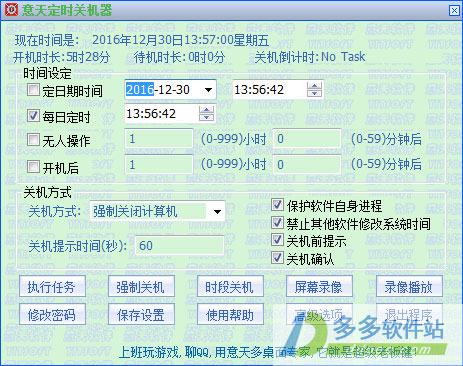Uncheck the 关机确认 option
Image resolution: width=463 pixels, height=366 pixels.
point(277,258)
